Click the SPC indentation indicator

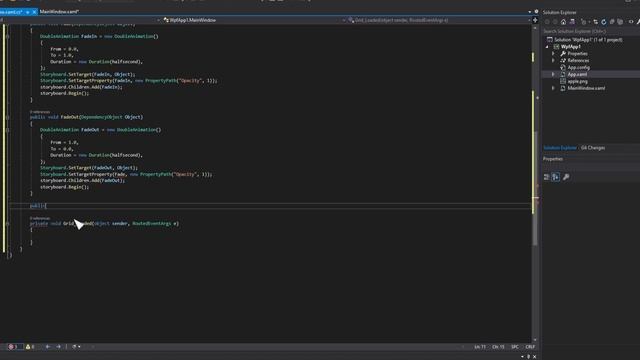click(515, 347)
